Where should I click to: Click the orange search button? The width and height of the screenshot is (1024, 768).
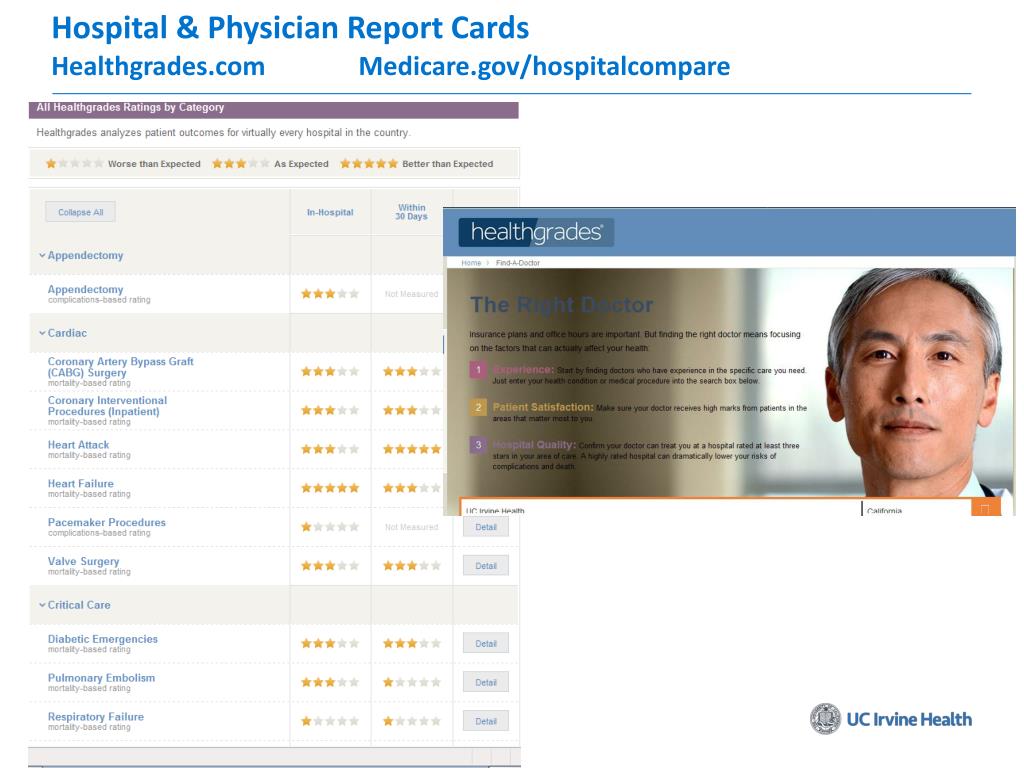click(985, 507)
